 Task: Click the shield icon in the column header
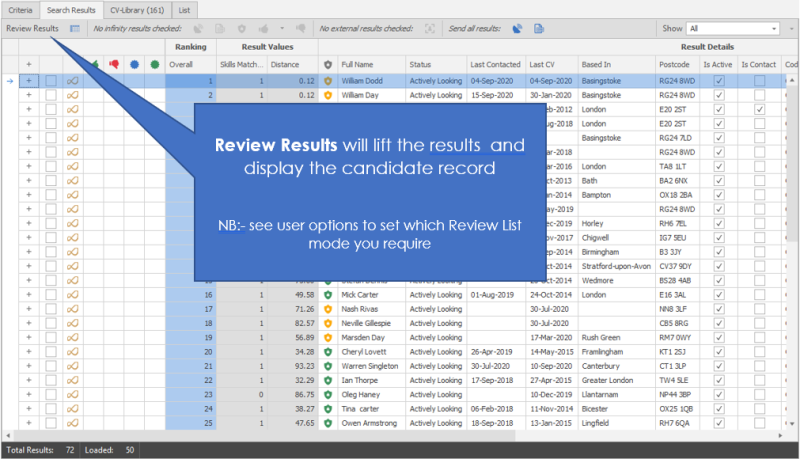click(327, 64)
